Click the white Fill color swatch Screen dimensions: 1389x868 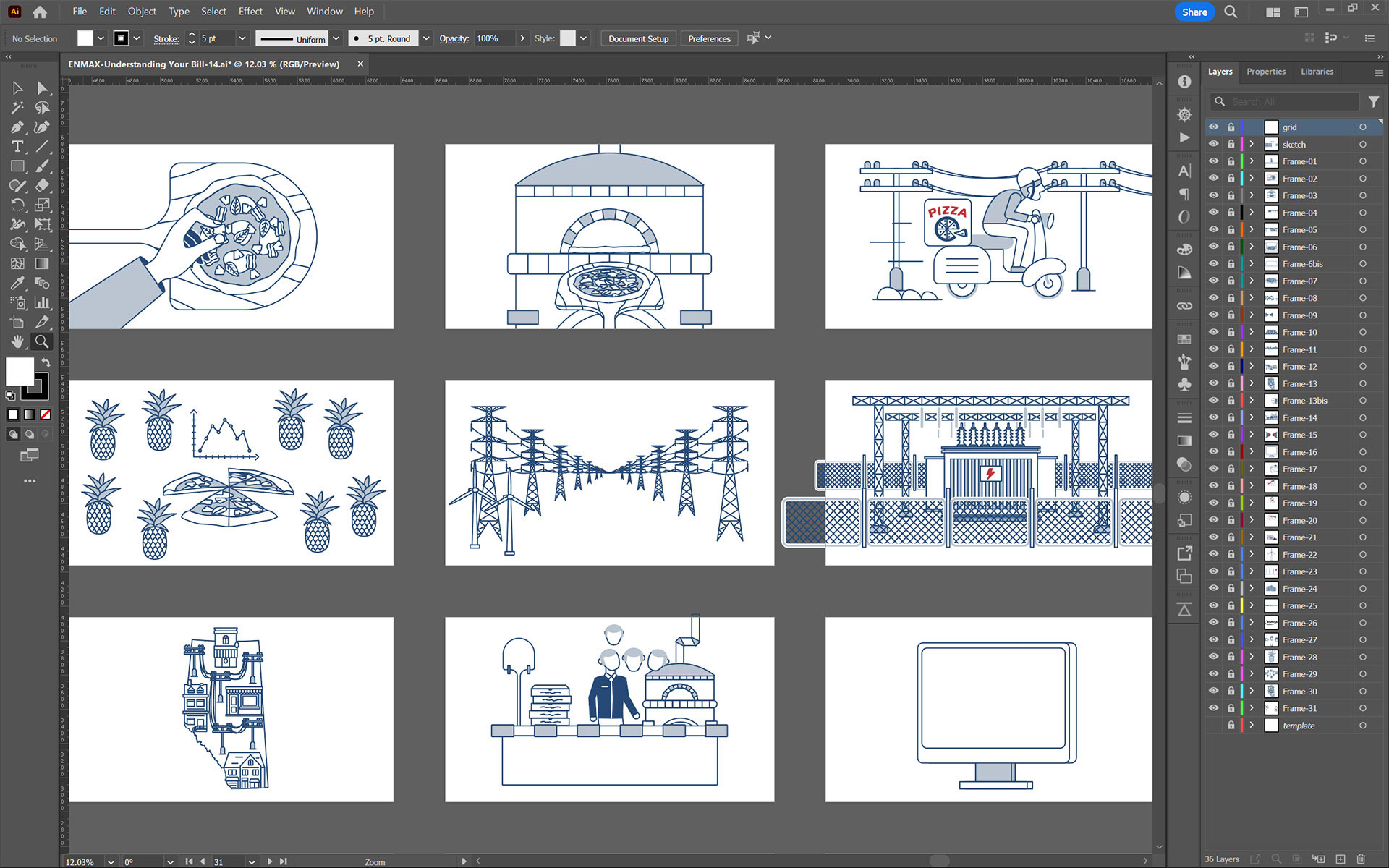20,371
